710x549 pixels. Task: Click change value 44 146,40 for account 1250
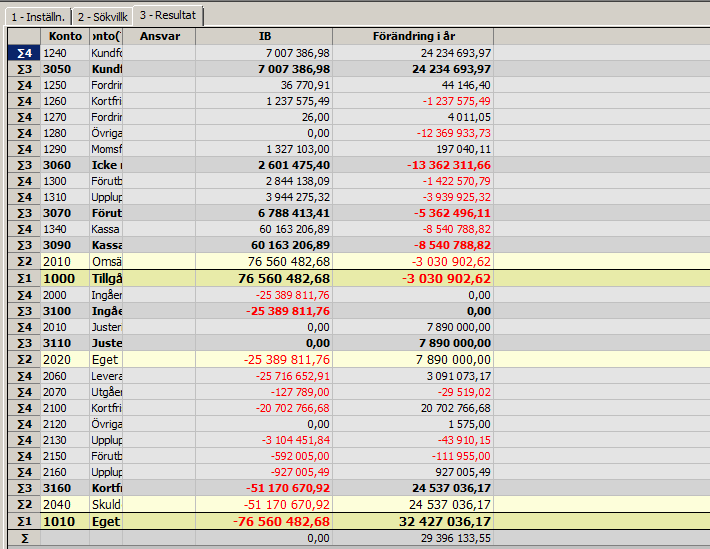pos(466,85)
